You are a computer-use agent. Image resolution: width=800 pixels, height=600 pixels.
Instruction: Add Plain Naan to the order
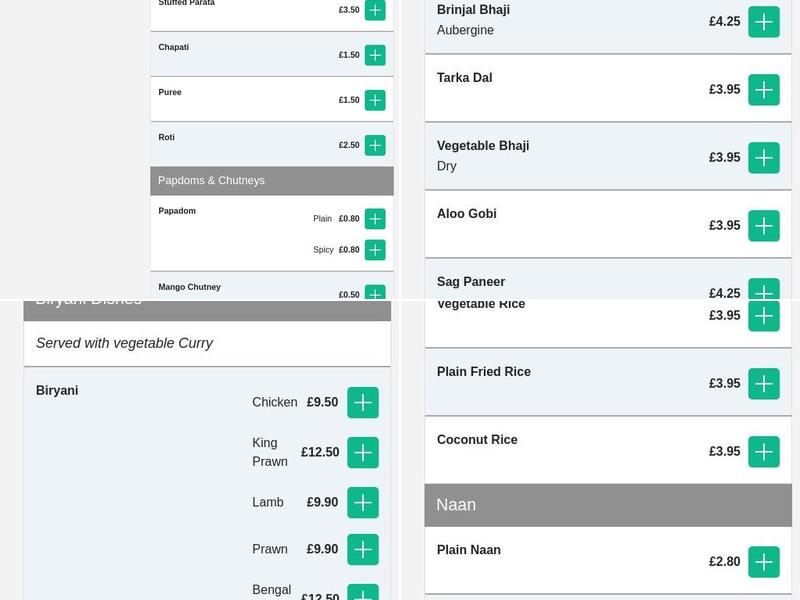click(x=764, y=562)
